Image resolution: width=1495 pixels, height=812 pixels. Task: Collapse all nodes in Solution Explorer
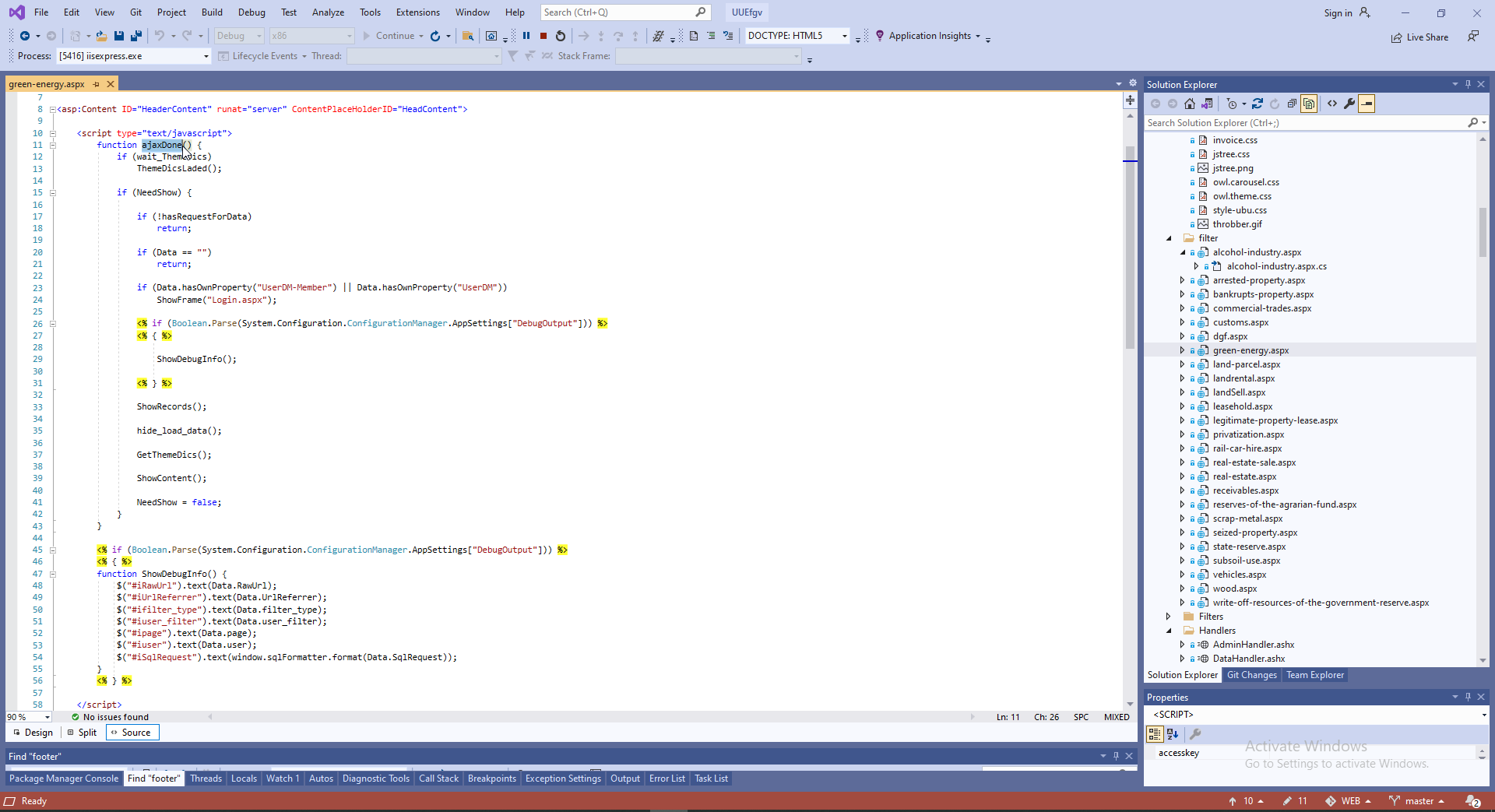pyautogui.click(x=1292, y=104)
